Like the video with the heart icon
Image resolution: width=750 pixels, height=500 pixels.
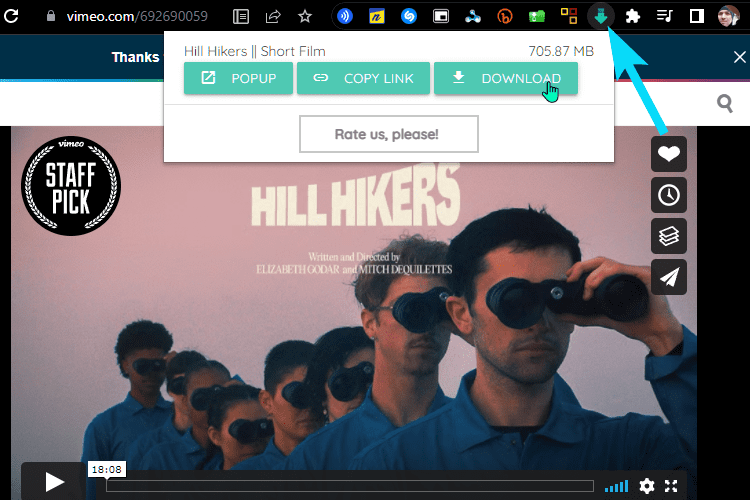pyautogui.click(x=669, y=154)
